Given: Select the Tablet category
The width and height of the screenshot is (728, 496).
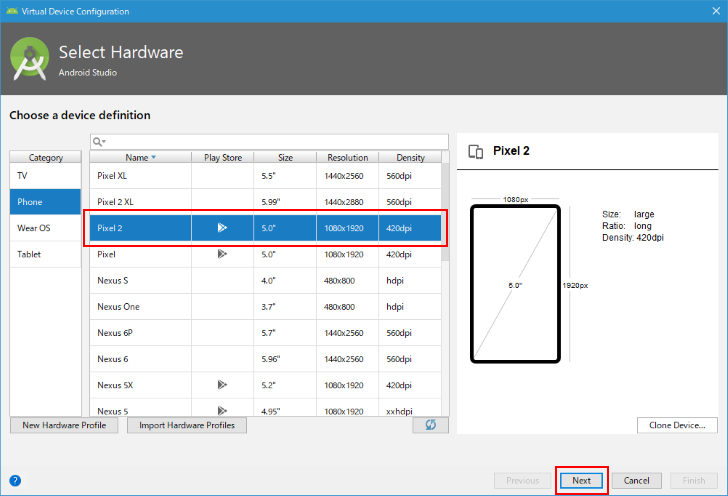Looking at the screenshot, I should click(46, 254).
